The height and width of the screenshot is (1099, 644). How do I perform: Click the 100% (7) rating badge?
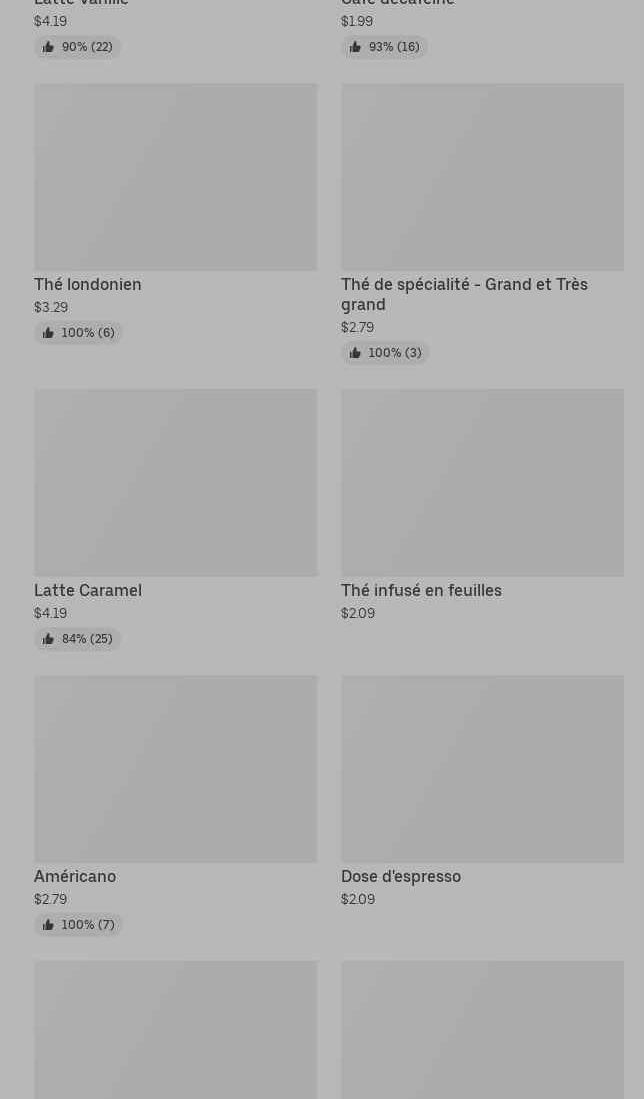pyautogui.click(x=78, y=925)
